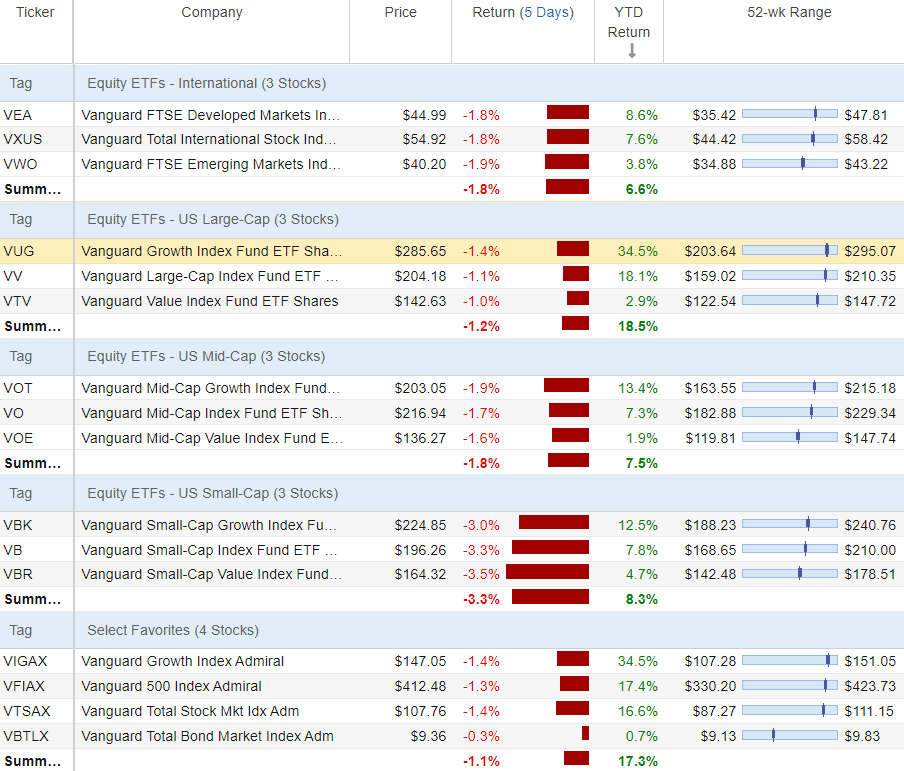Screen dimensions: 904x771
Task: Click the VIGAX YTD return 34.5%
Action: point(638,661)
